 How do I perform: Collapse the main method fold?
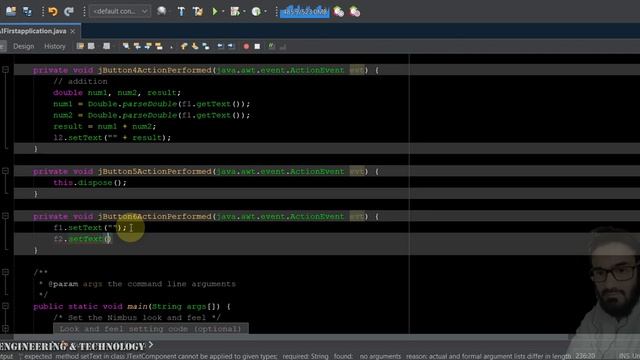(x=5, y=306)
